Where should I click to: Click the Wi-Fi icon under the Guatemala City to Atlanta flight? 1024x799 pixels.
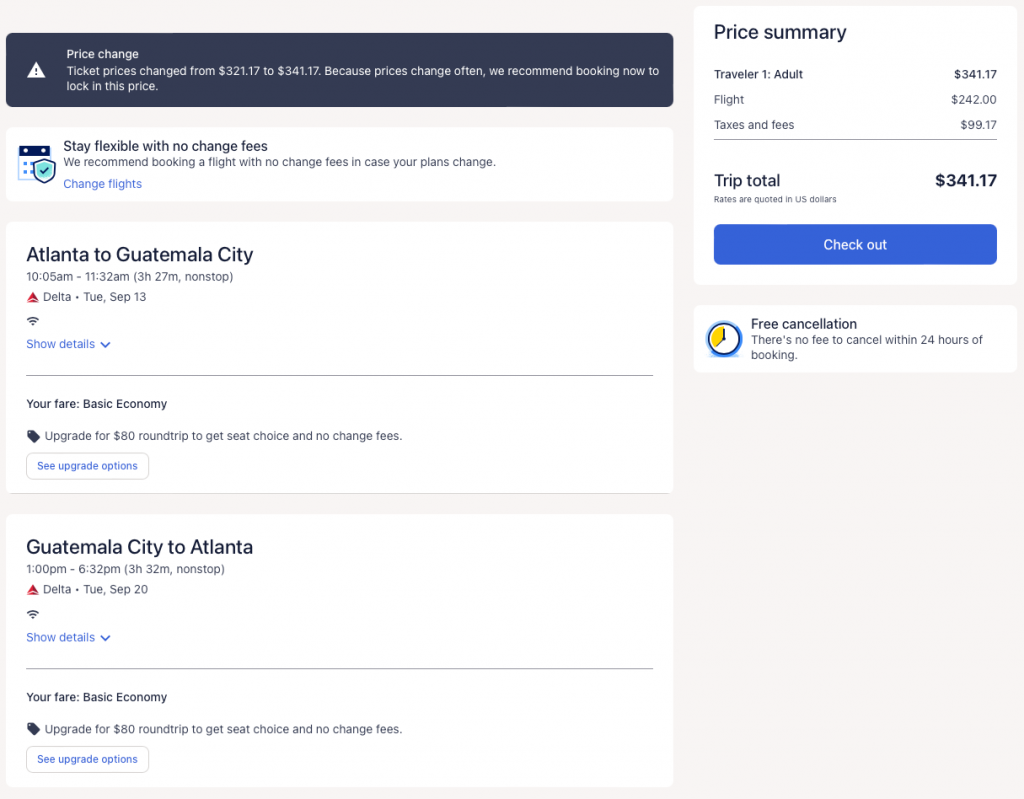33,614
